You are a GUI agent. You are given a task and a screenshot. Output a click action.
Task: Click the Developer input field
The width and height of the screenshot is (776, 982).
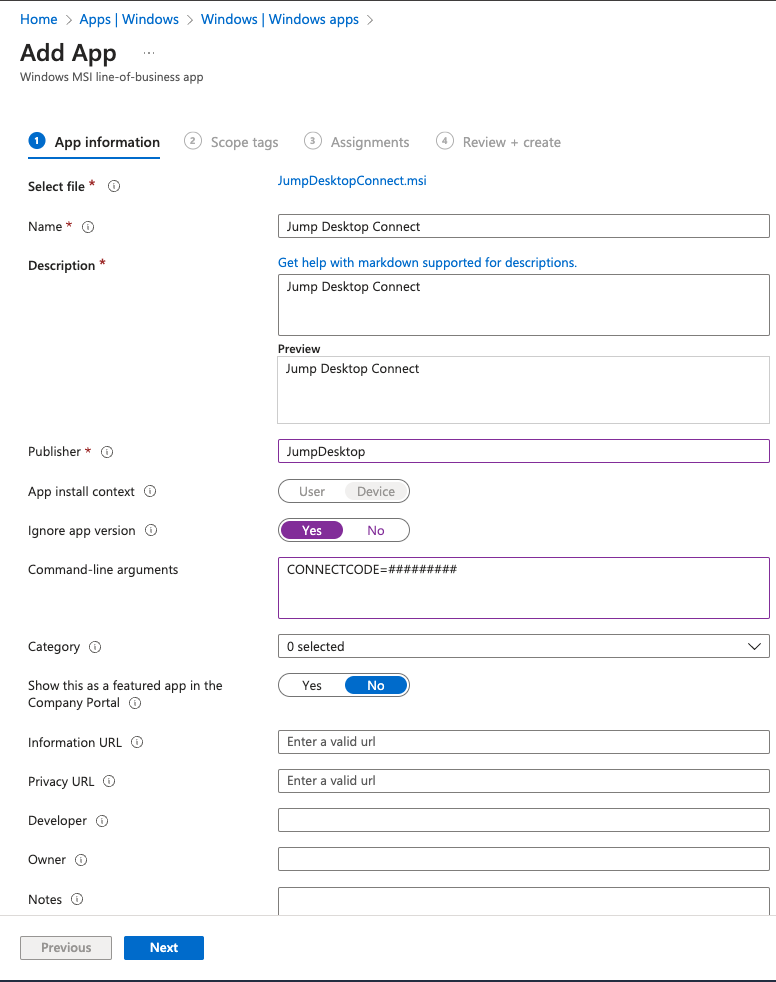524,820
